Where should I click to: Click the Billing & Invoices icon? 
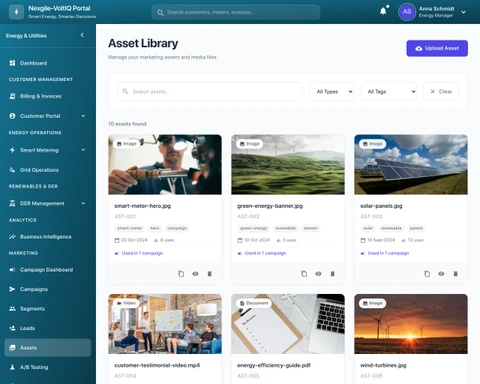12,96
